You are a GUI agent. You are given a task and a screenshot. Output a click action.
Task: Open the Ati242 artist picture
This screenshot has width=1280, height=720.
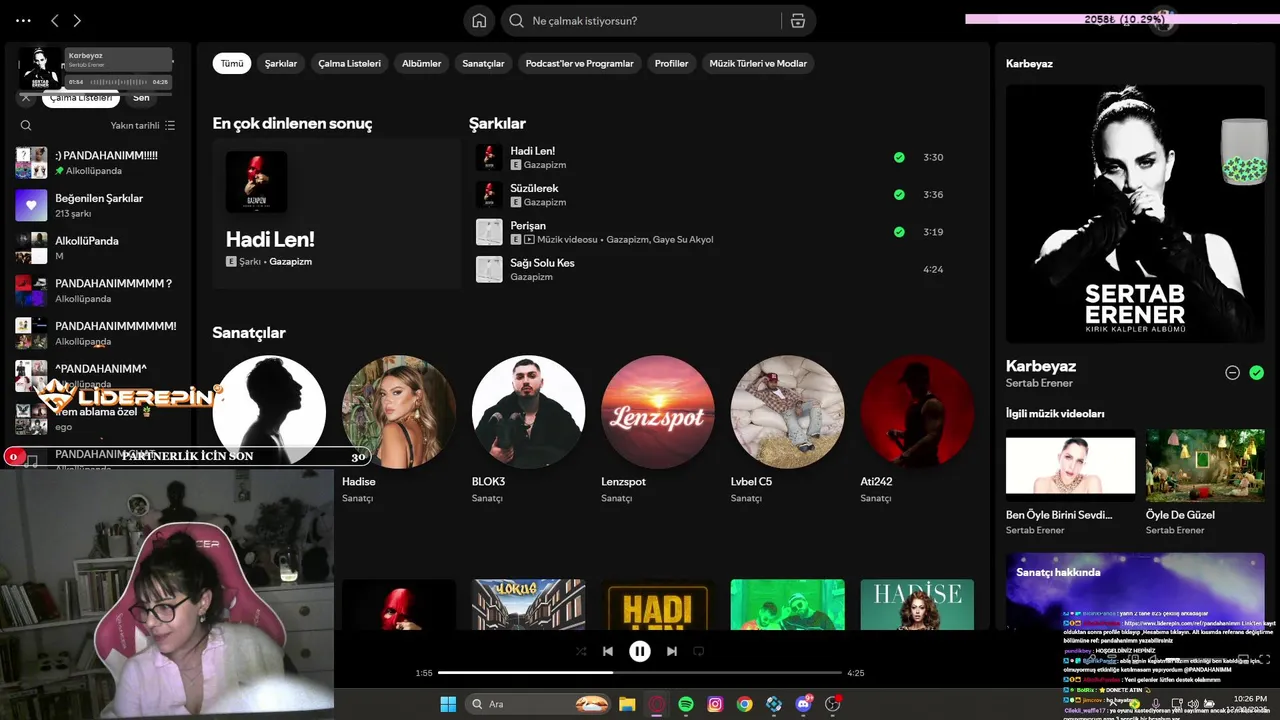pyautogui.click(x=917, y=412)
